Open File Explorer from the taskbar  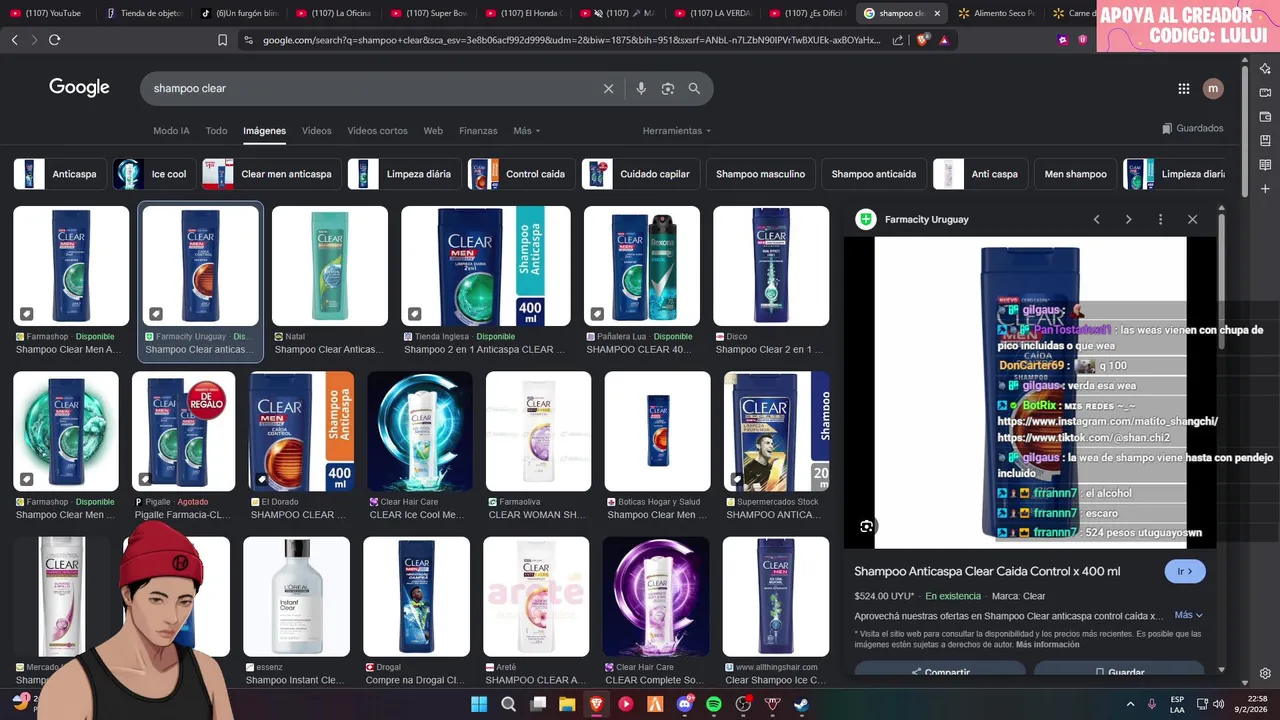click(x=567, y=704)
